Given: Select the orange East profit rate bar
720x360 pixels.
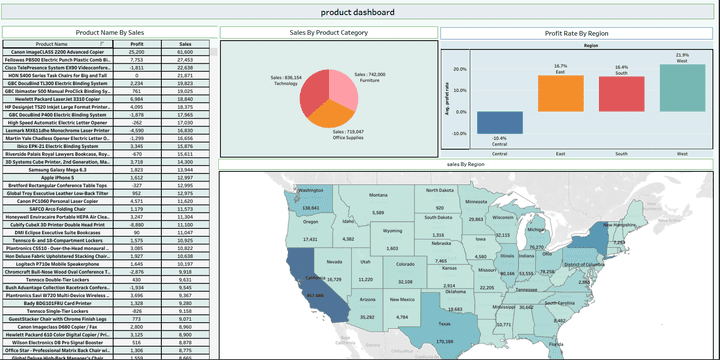Looking at the screenshot, I should coord(561,94).
